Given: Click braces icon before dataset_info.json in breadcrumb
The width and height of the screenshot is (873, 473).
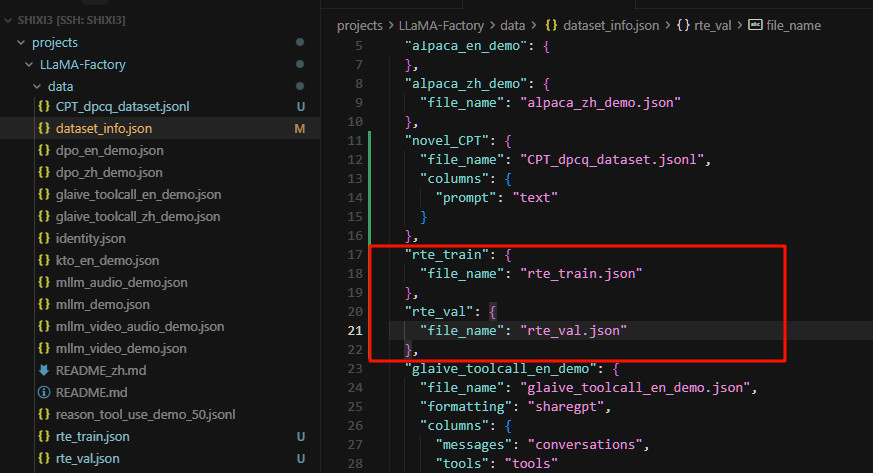Looking at the screenshot, I should point(552,25).
